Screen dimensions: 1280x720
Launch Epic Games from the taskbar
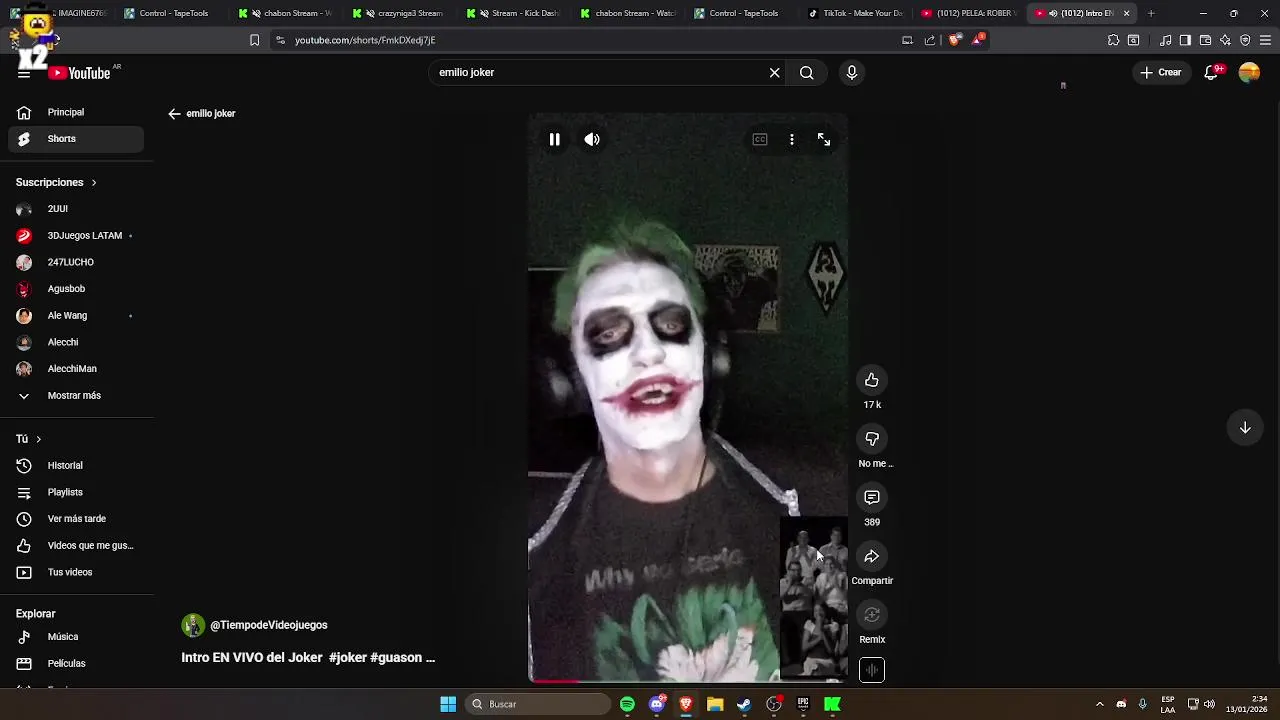803,704
